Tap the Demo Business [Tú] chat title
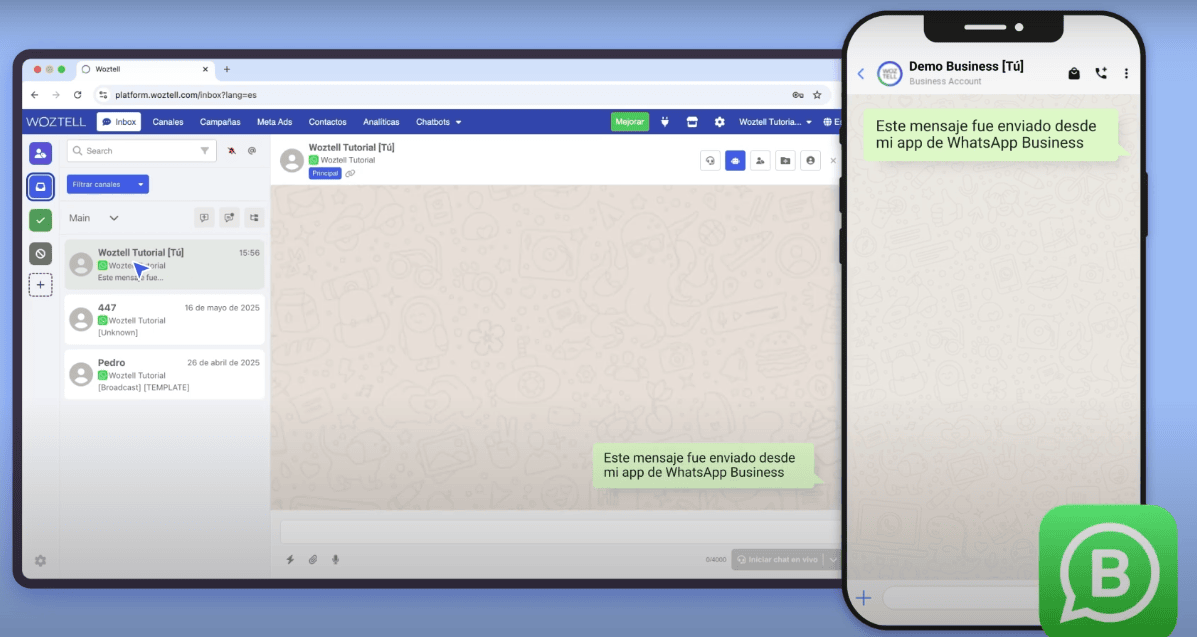The width and height of the screenshot is (1197, 637). pyautogui.click(x=966, y=66)
